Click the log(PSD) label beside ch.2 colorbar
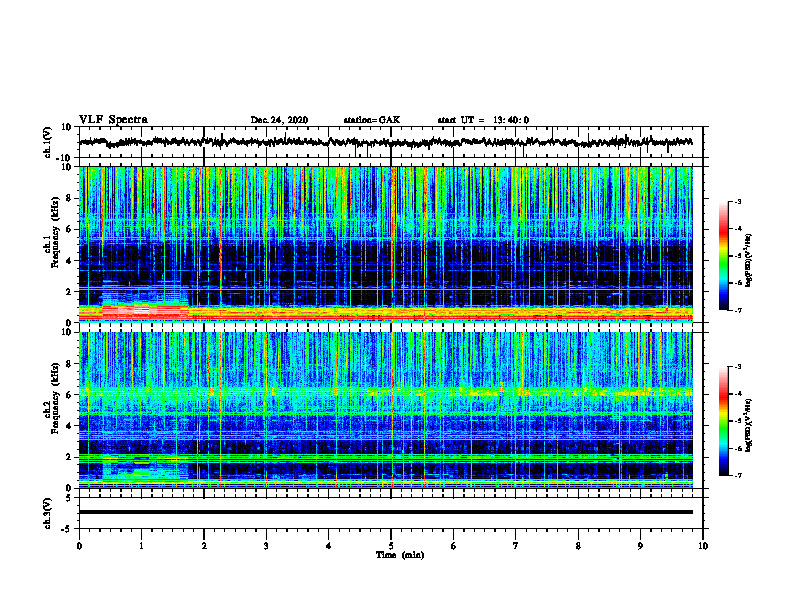The width and height of the screenshot is (792, 612). [x=749, y=426]
